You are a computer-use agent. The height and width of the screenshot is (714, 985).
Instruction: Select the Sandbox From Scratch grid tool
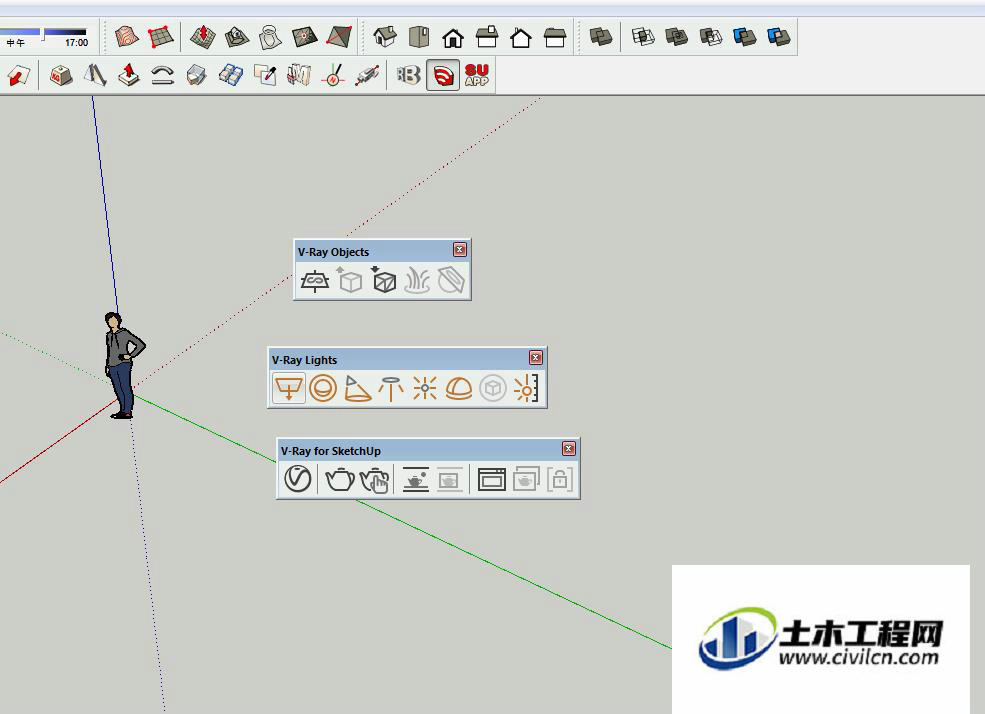(161, 37)
